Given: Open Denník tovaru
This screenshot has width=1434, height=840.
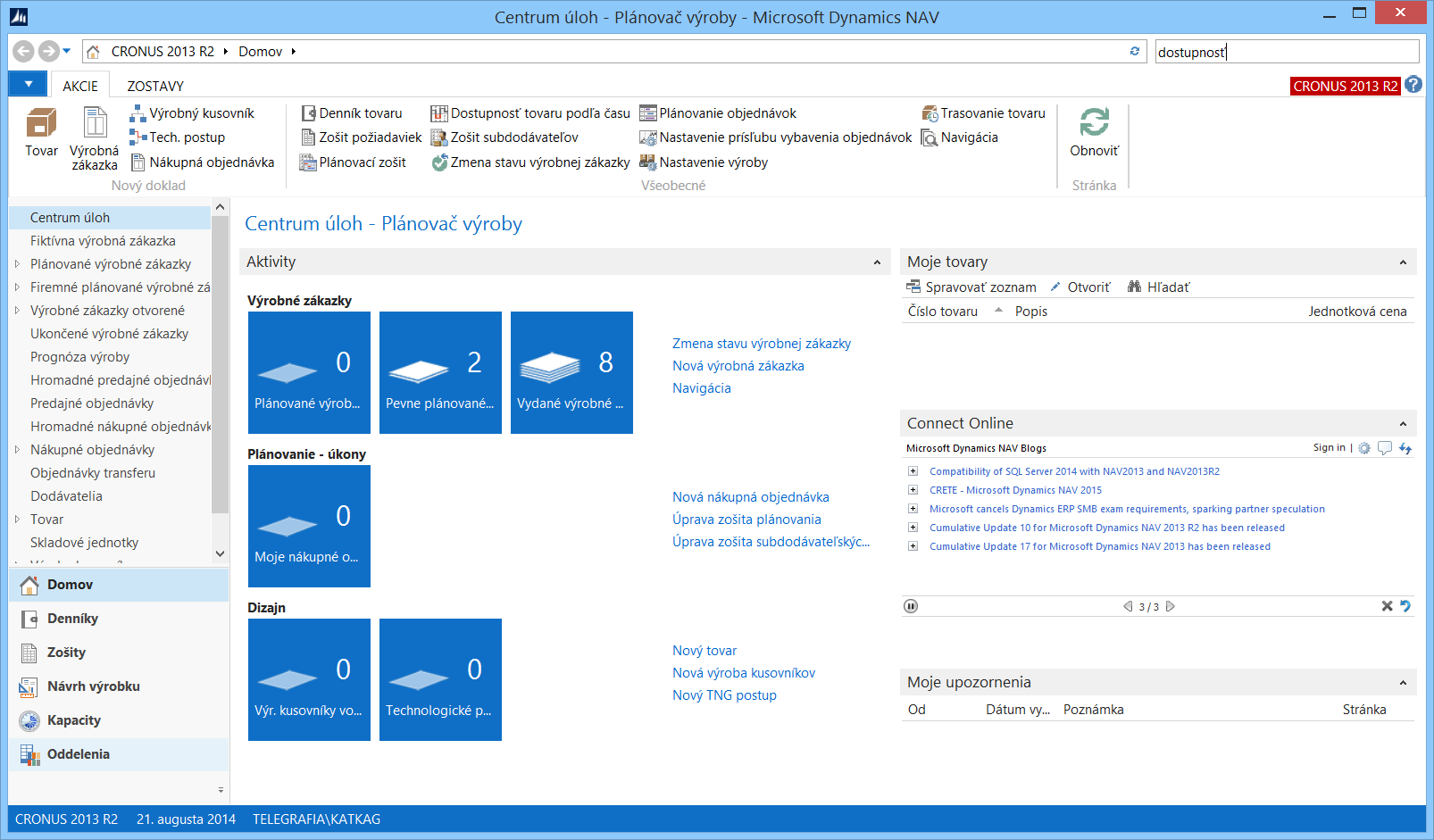Looking at the screenshot, I should pos(351,113).
